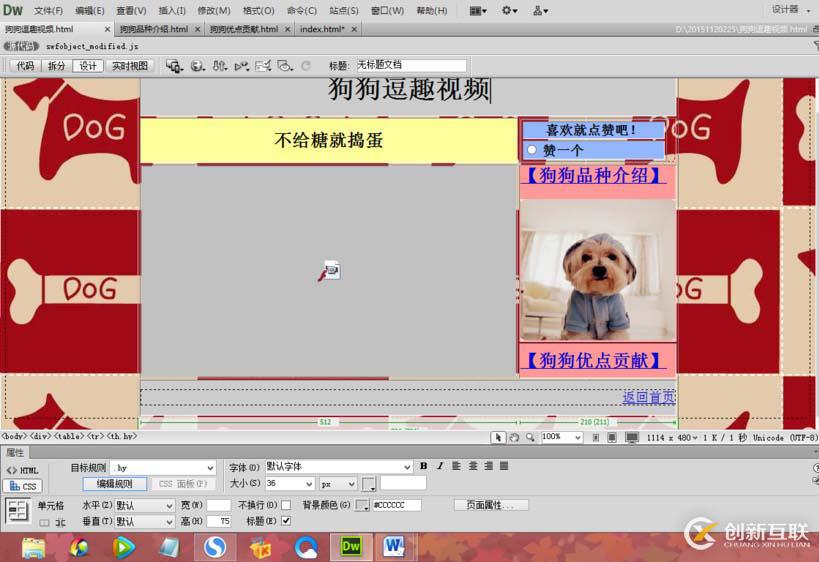Open the 站点(S) menu
The image size is (819, 562).
coord(344,10)
